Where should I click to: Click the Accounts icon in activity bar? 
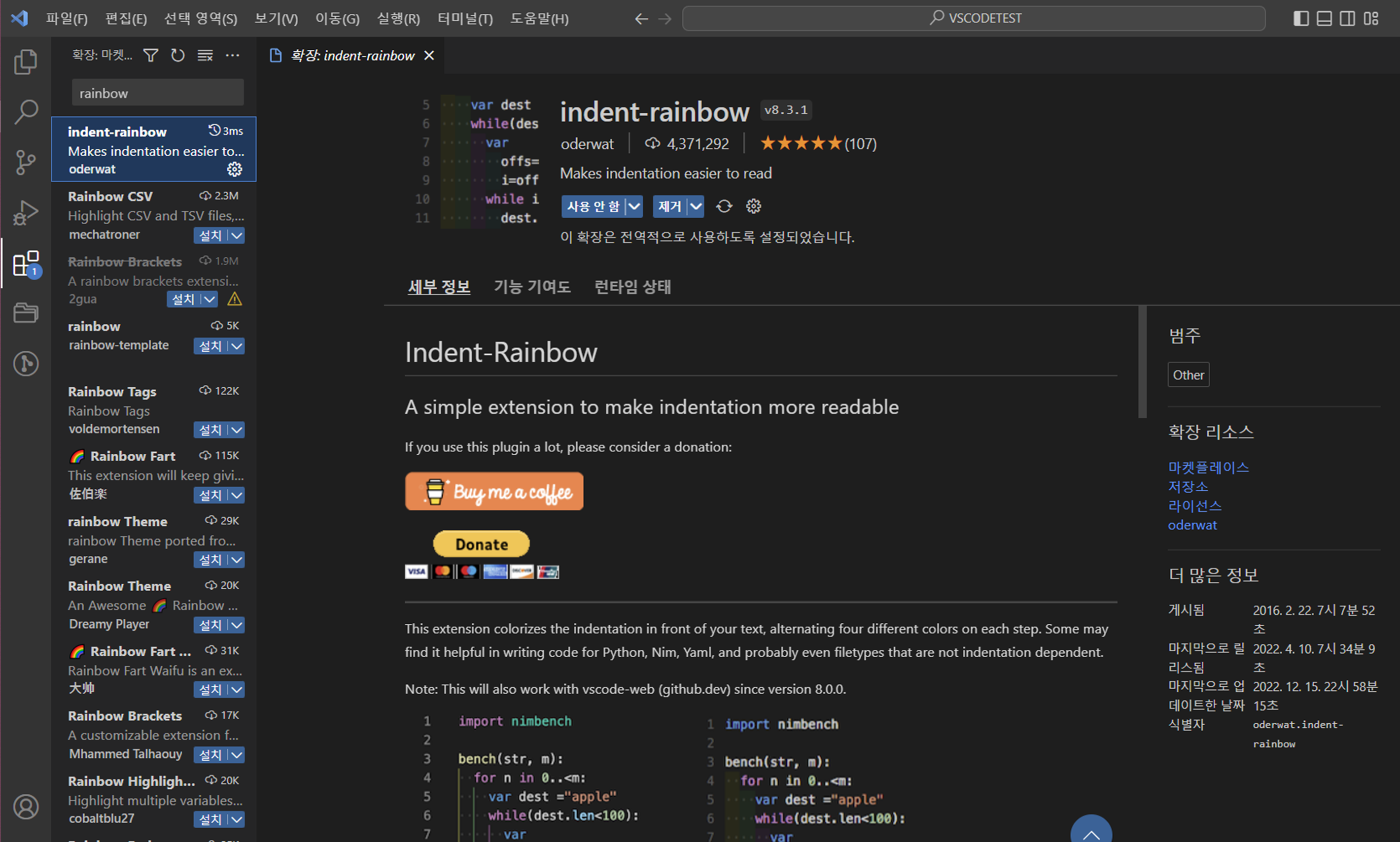[26, 806]
